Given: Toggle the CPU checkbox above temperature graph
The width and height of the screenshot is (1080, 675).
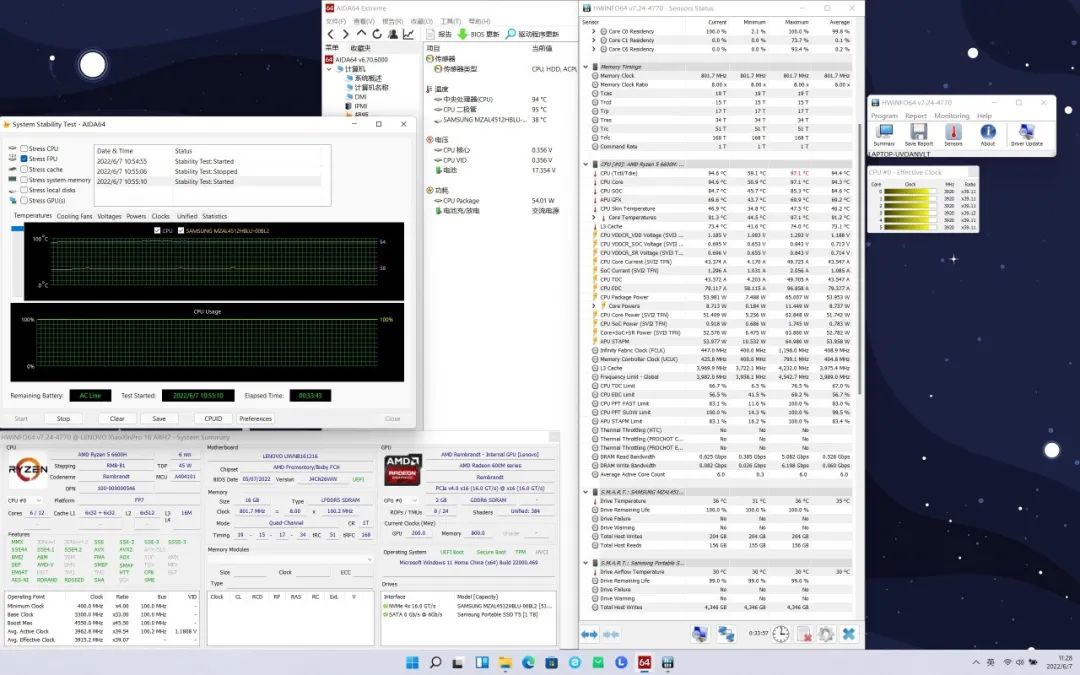Looking at the screenshot, I should click(x=158, y=230).
